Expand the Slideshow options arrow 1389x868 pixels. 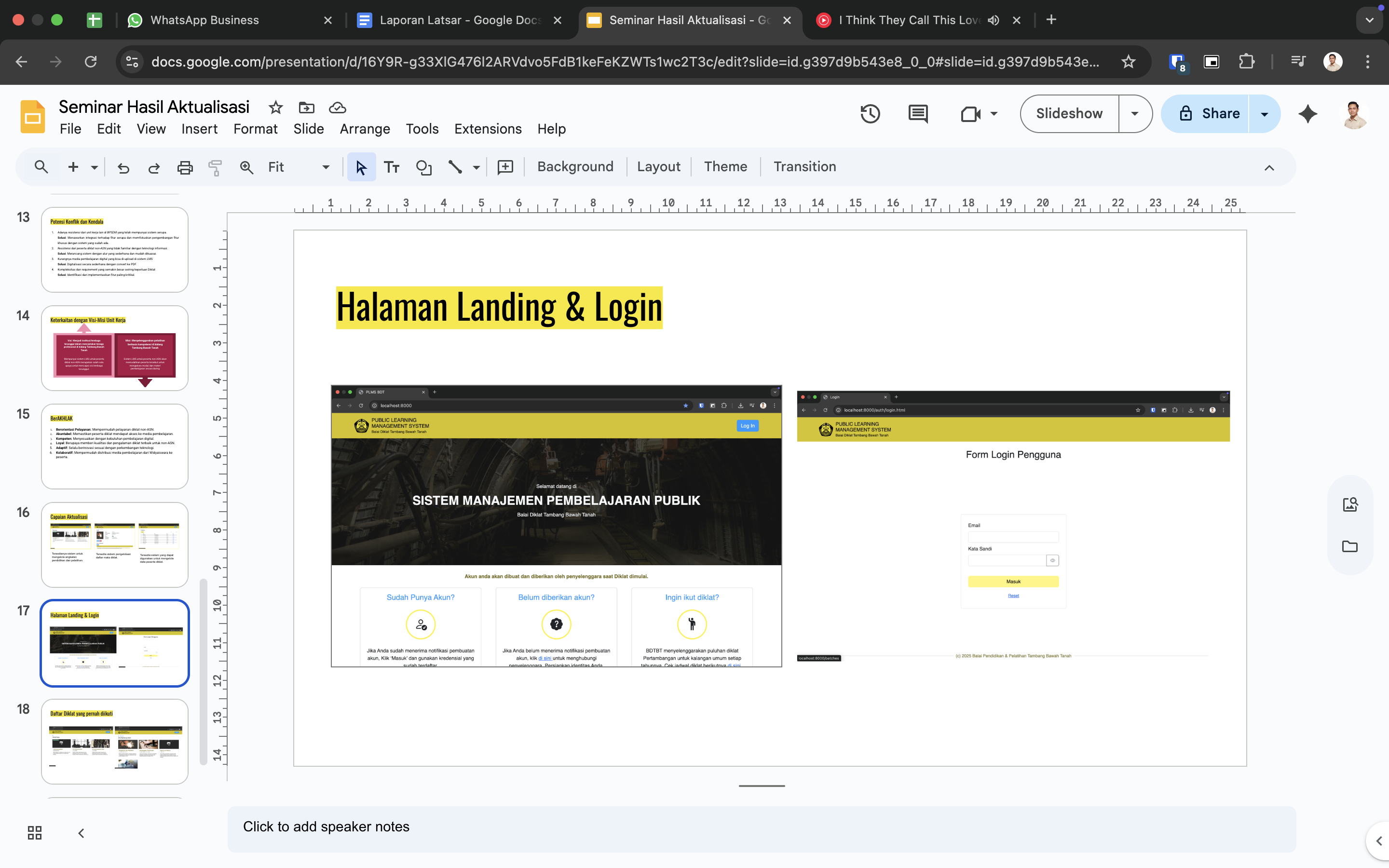(1135, 114)
